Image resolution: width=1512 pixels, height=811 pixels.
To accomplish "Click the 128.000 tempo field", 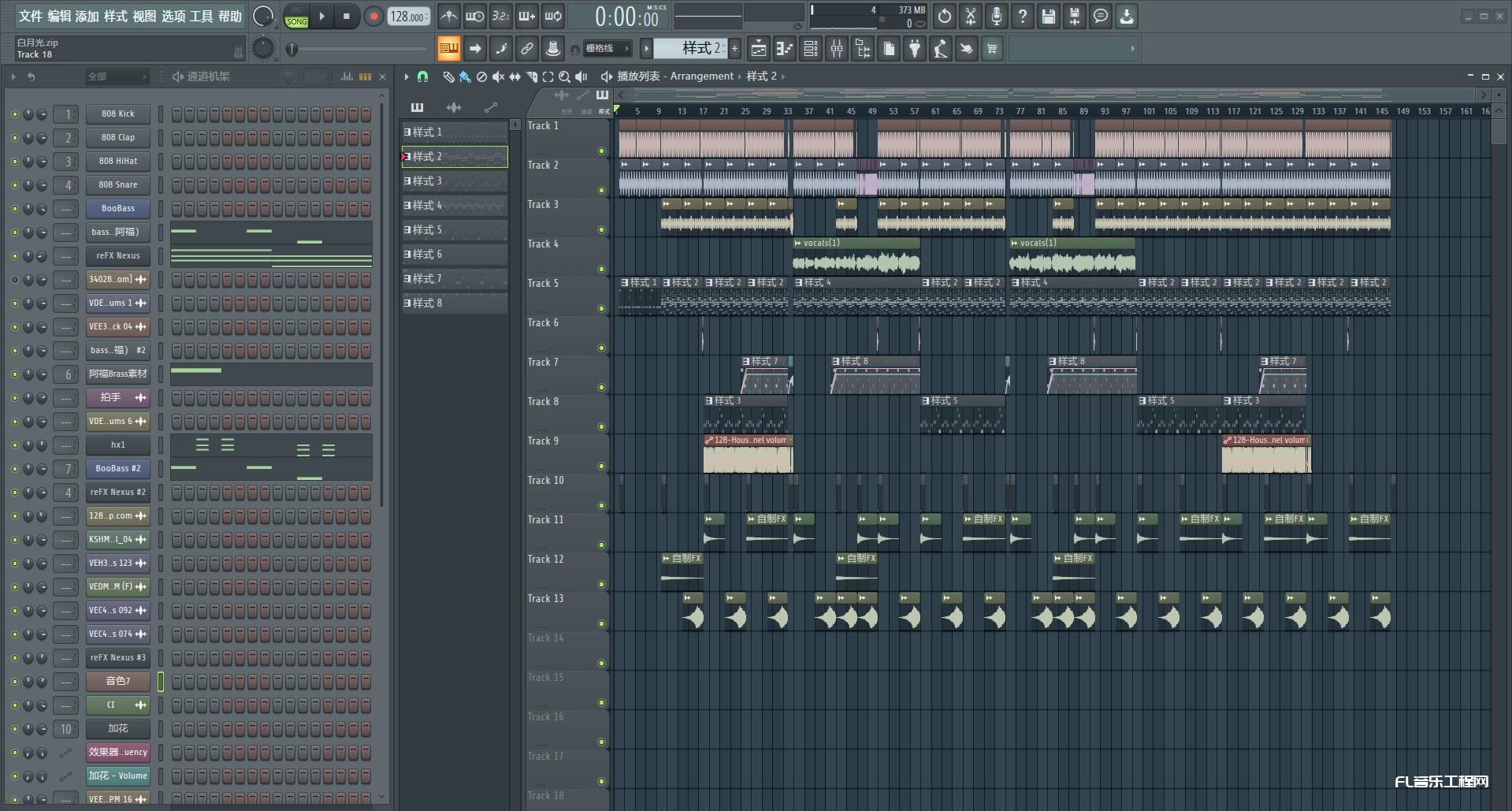I will tap(409, 17).
